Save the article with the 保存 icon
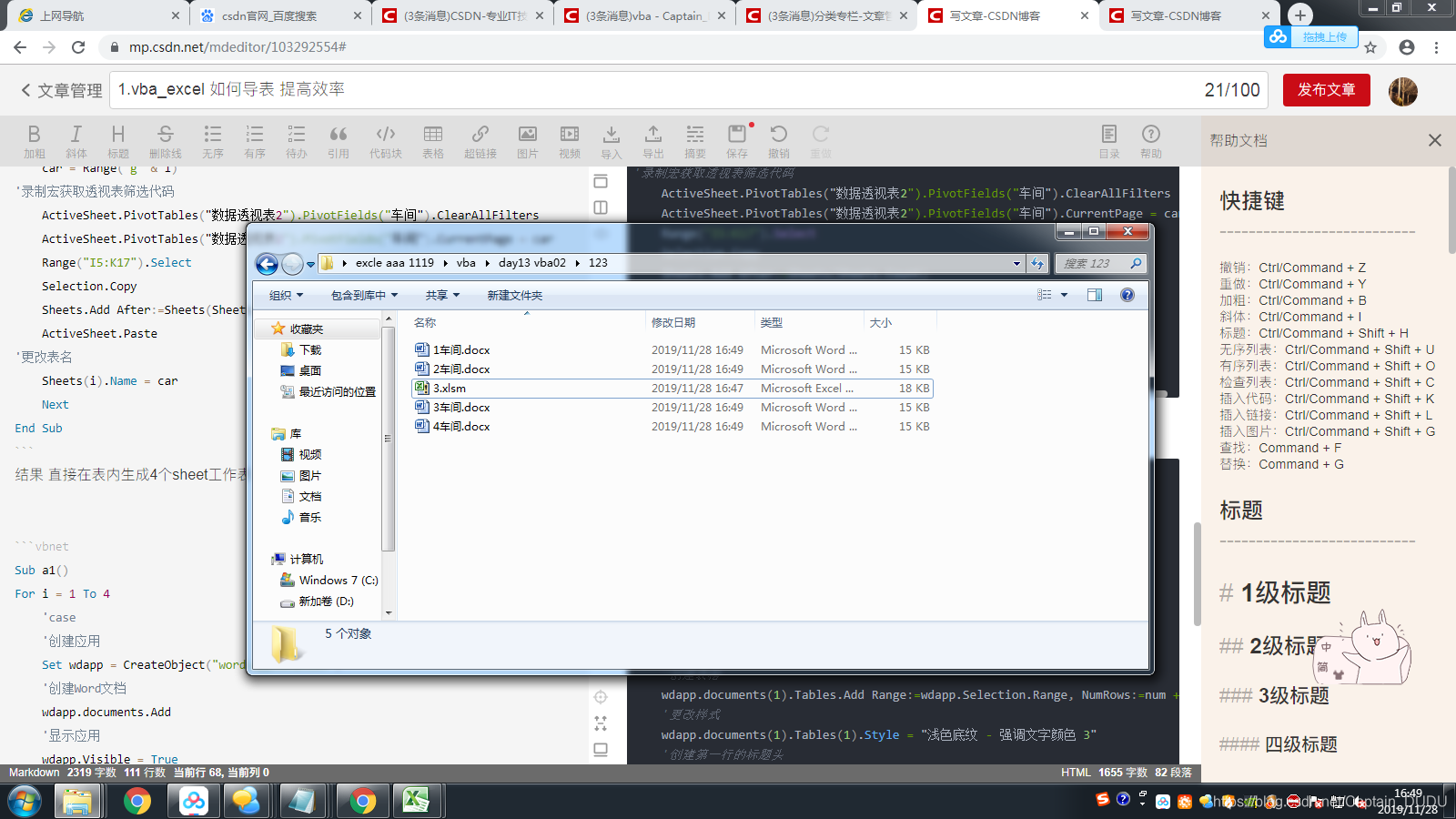Image resolution: width=1456 pixels, height=819 pixels. pos(737,141)
